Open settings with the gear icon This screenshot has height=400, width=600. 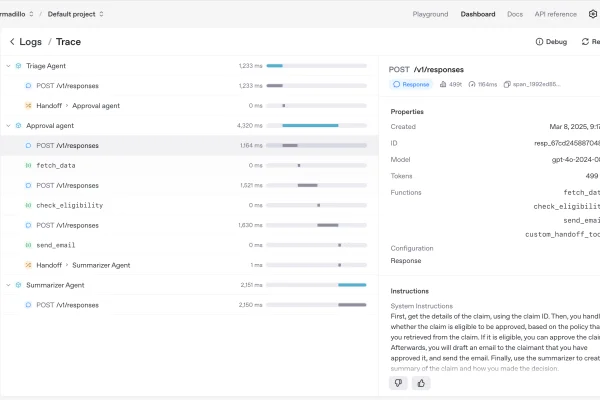(x=593, y=14)
